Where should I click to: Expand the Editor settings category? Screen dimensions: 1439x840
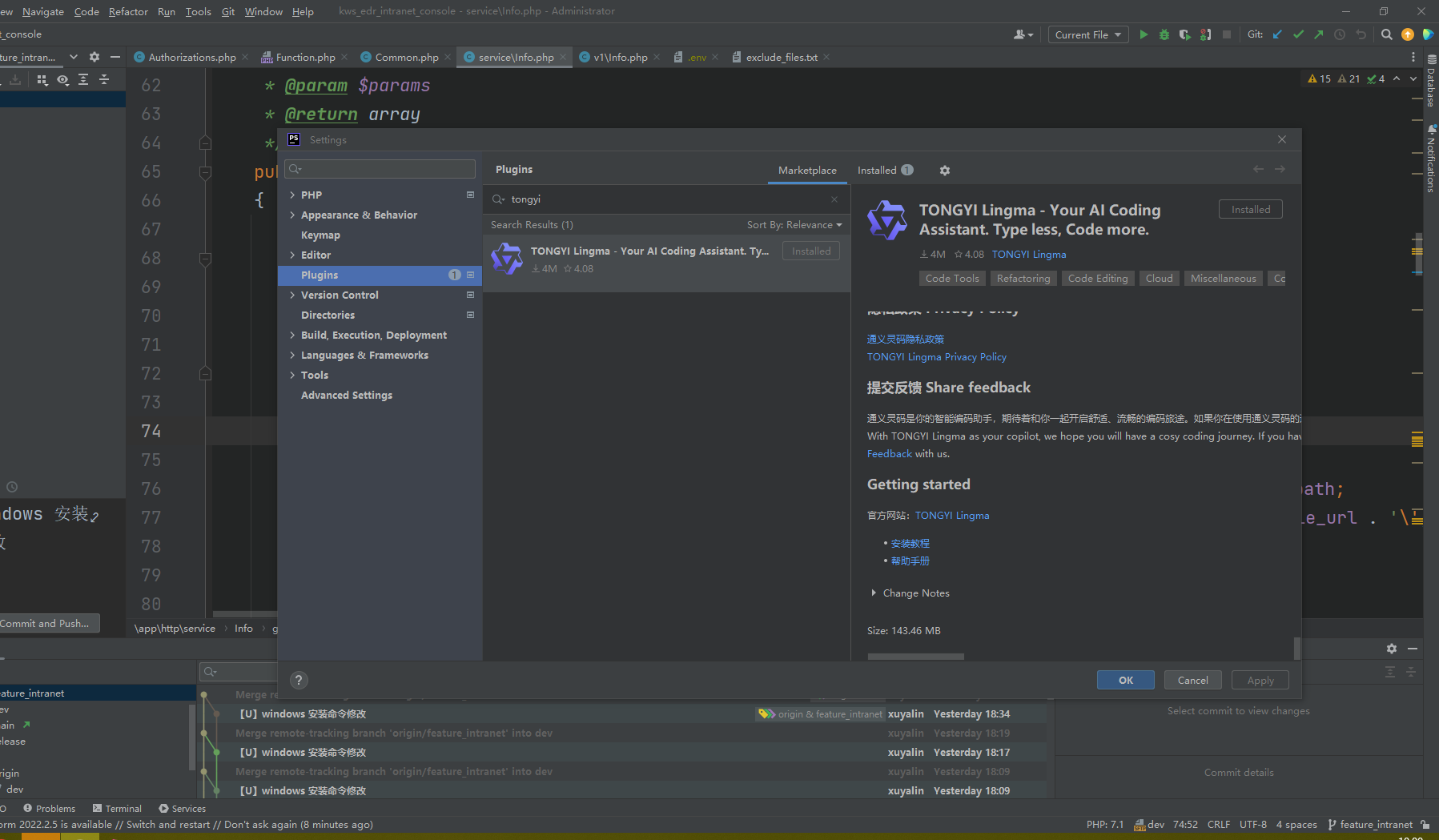292,255
